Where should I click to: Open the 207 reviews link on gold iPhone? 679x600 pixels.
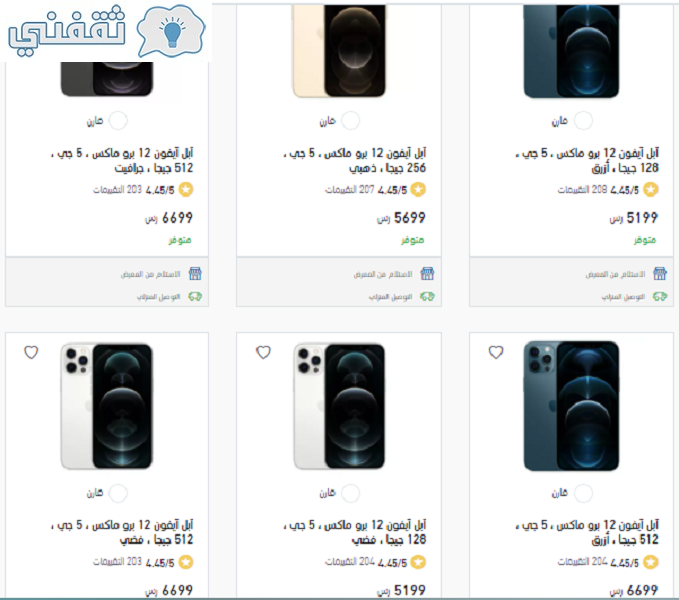tap(350, 190)
